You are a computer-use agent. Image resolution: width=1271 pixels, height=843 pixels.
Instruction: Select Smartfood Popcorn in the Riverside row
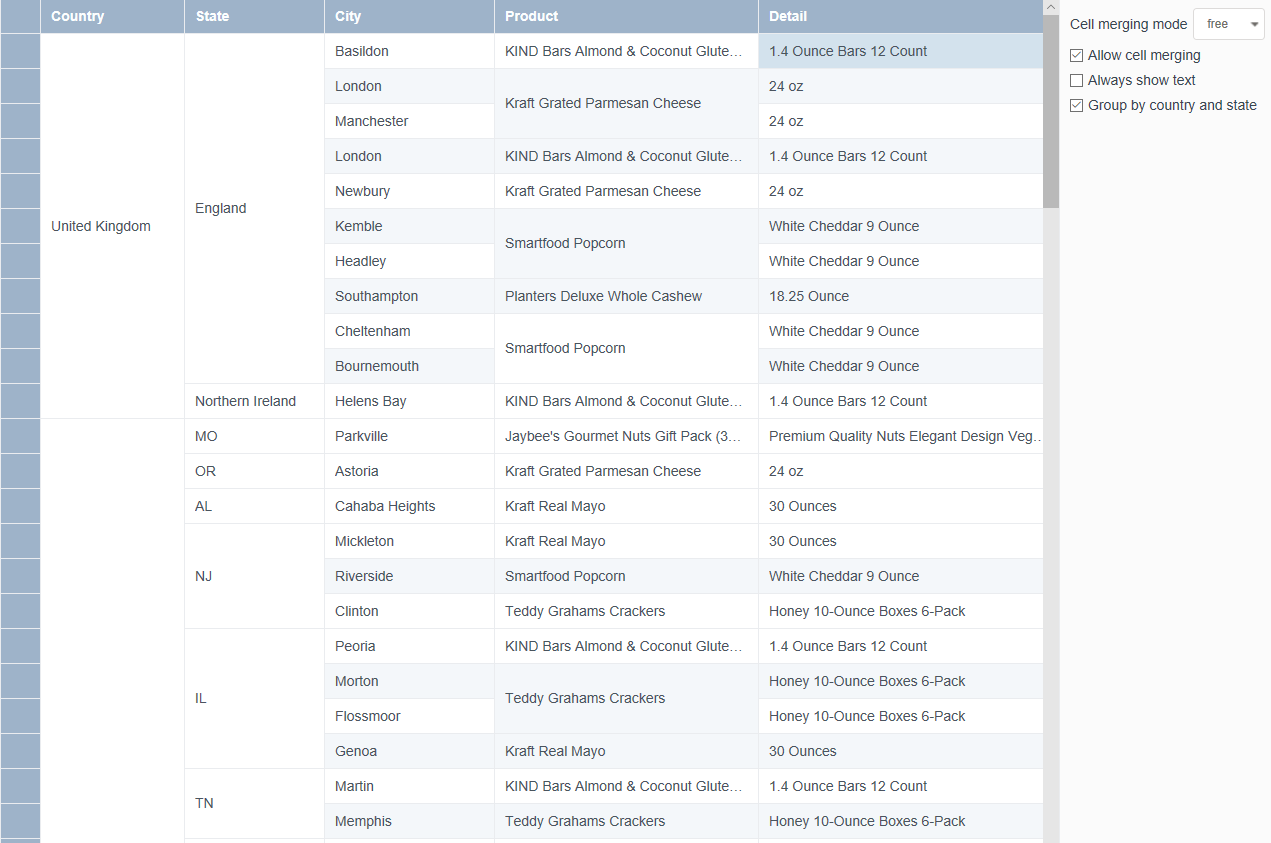point(626,576)
